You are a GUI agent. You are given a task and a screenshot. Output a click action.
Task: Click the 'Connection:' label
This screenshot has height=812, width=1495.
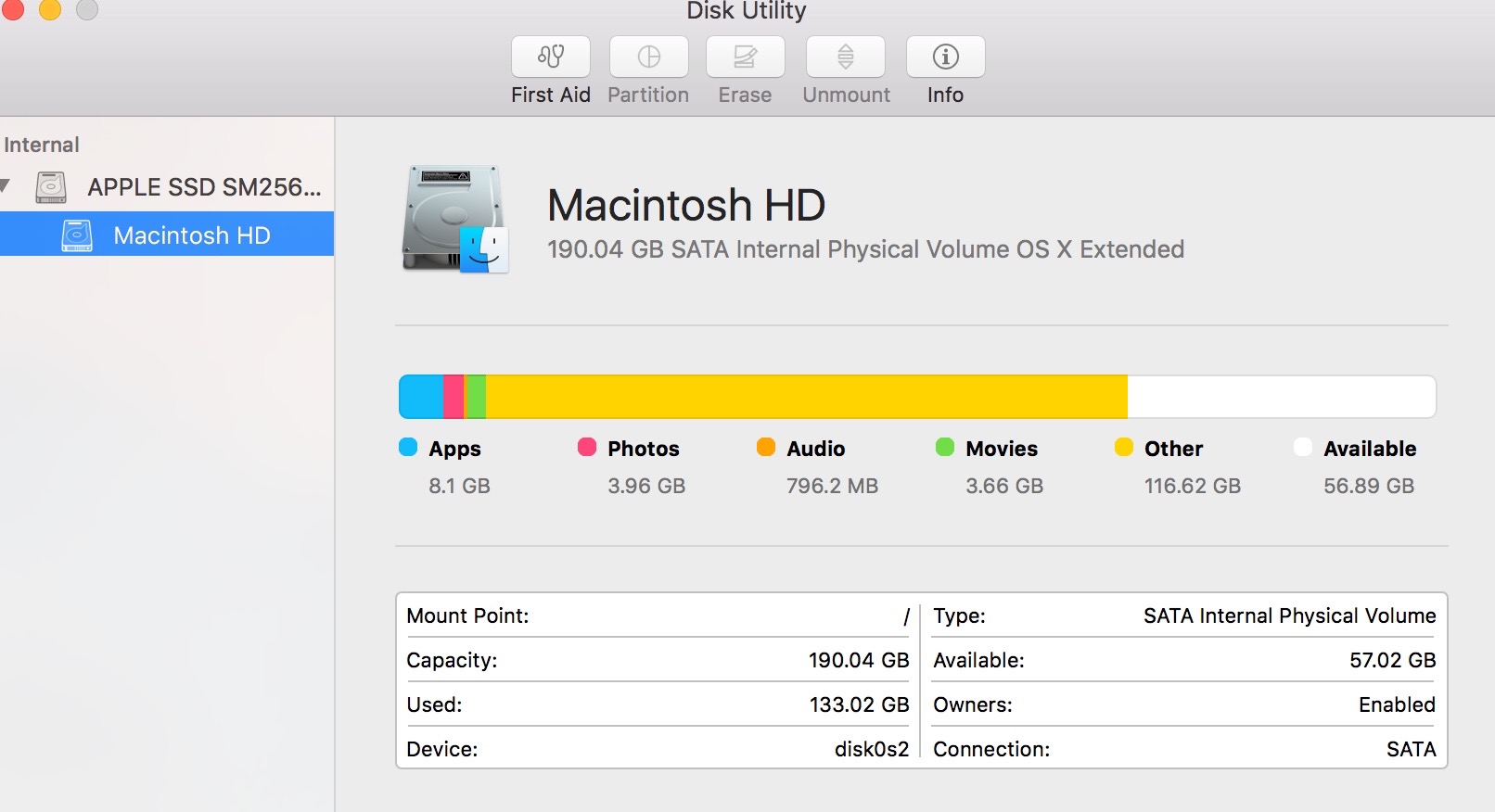pos(991,749)
